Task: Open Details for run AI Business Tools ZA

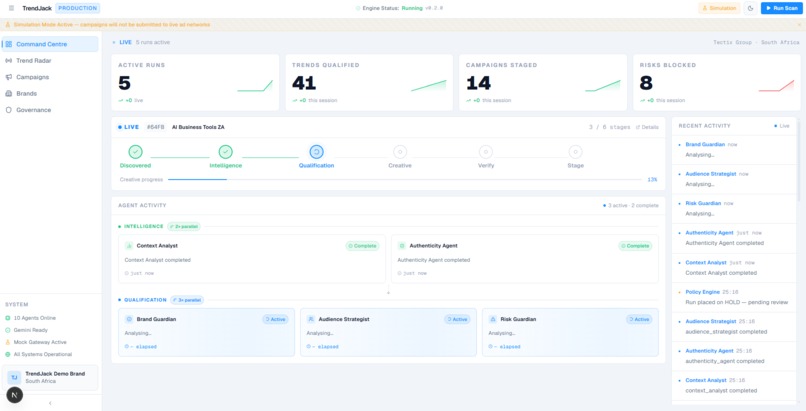Action: 647,127
